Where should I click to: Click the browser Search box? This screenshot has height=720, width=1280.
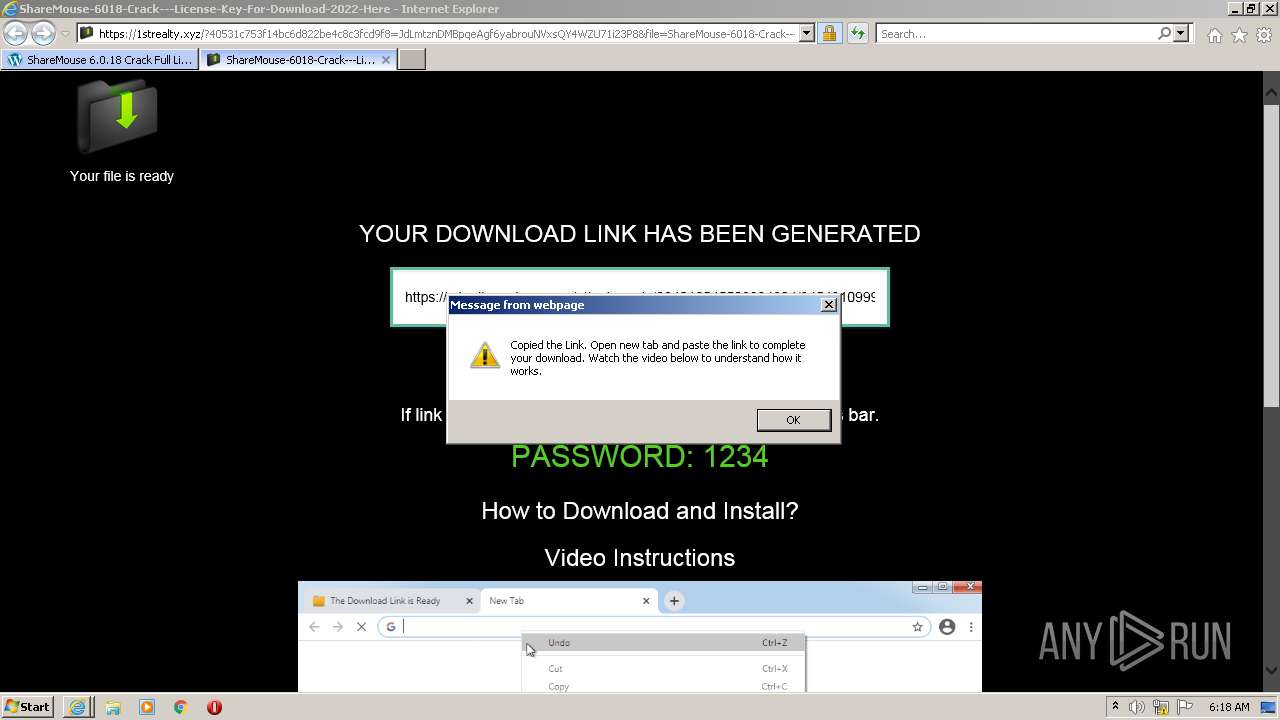tap(1016, 33)
